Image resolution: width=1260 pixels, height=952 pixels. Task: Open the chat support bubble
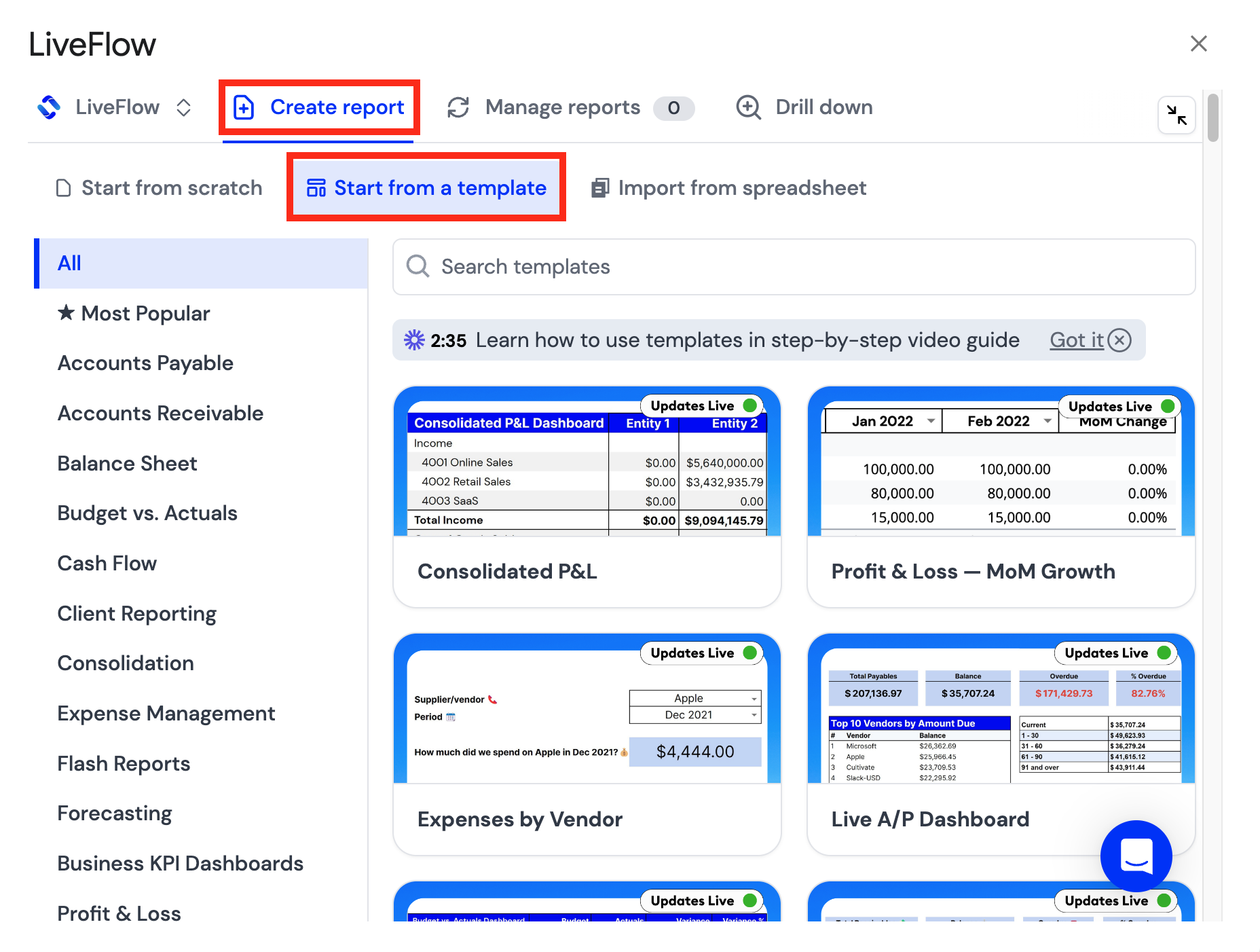pyautogui.click(x=1136, y=856)
